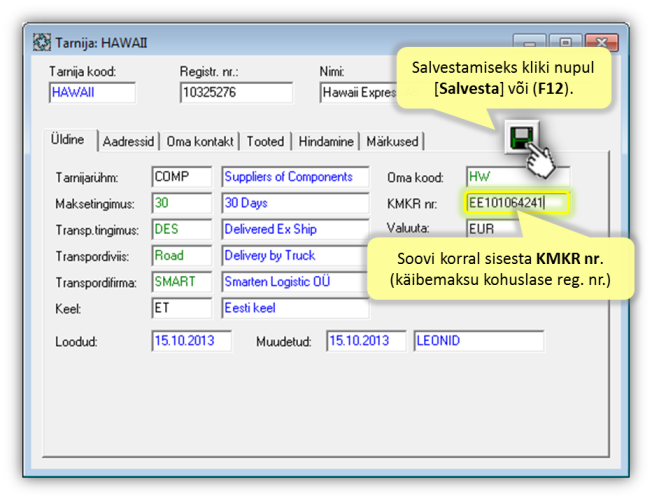Go to the Hindamine tab

point(326,142)
